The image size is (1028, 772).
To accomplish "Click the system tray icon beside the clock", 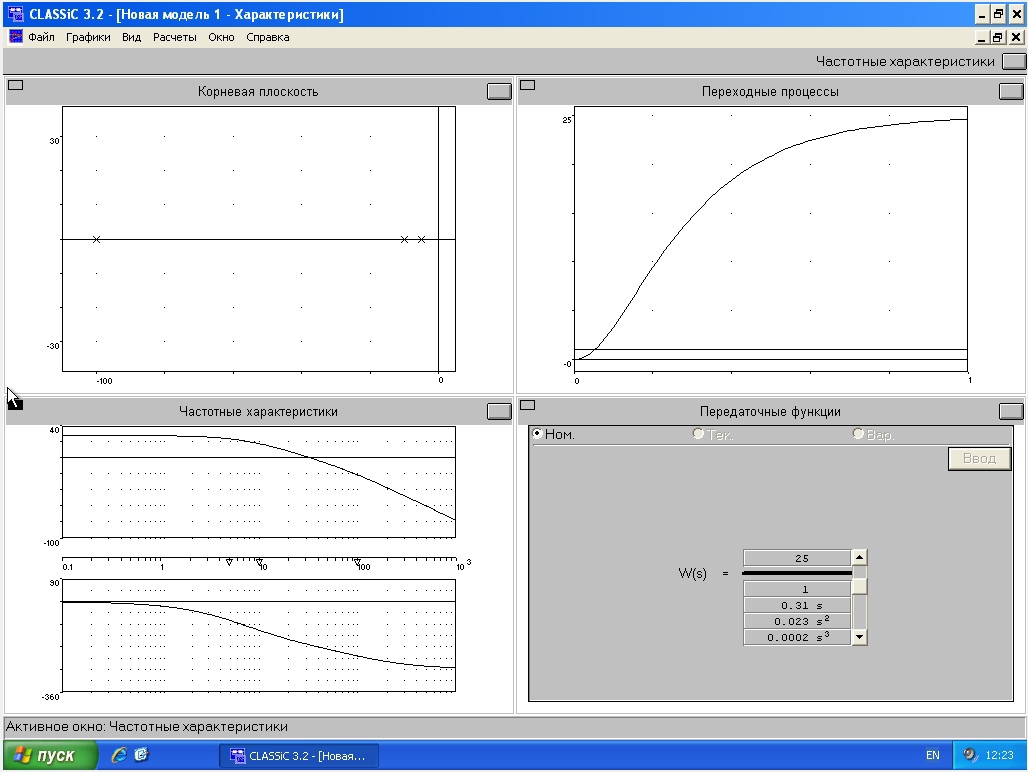I will [970, 755].
